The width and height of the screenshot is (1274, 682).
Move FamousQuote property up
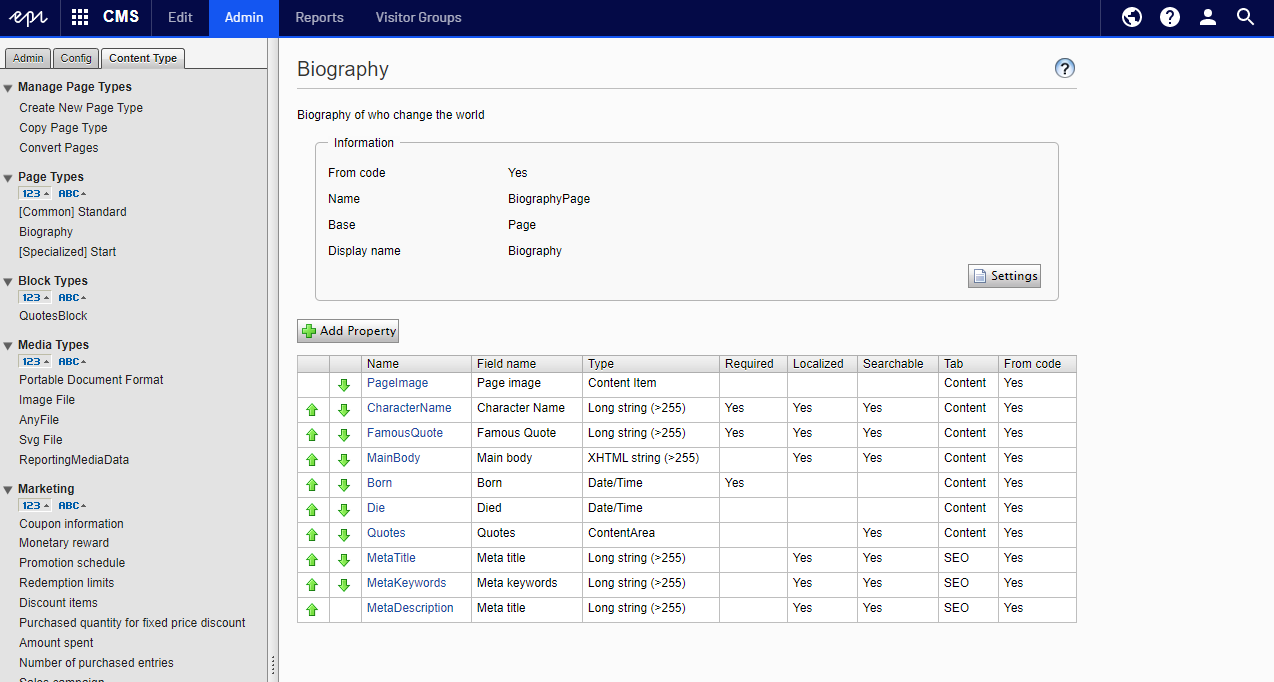pyautogui.click(x=311, y=435)
